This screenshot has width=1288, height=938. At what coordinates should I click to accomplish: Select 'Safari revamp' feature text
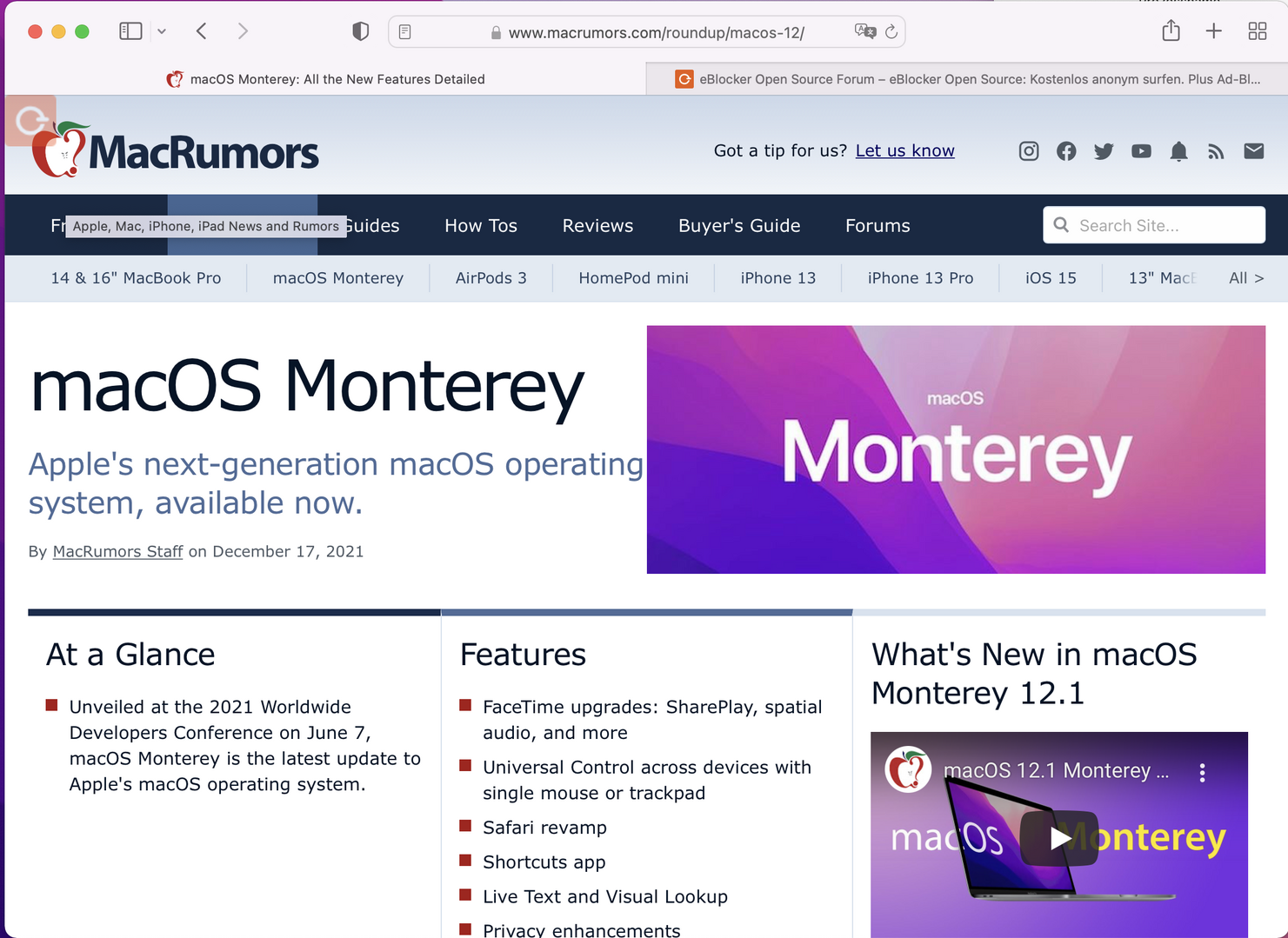click(544, 828)
